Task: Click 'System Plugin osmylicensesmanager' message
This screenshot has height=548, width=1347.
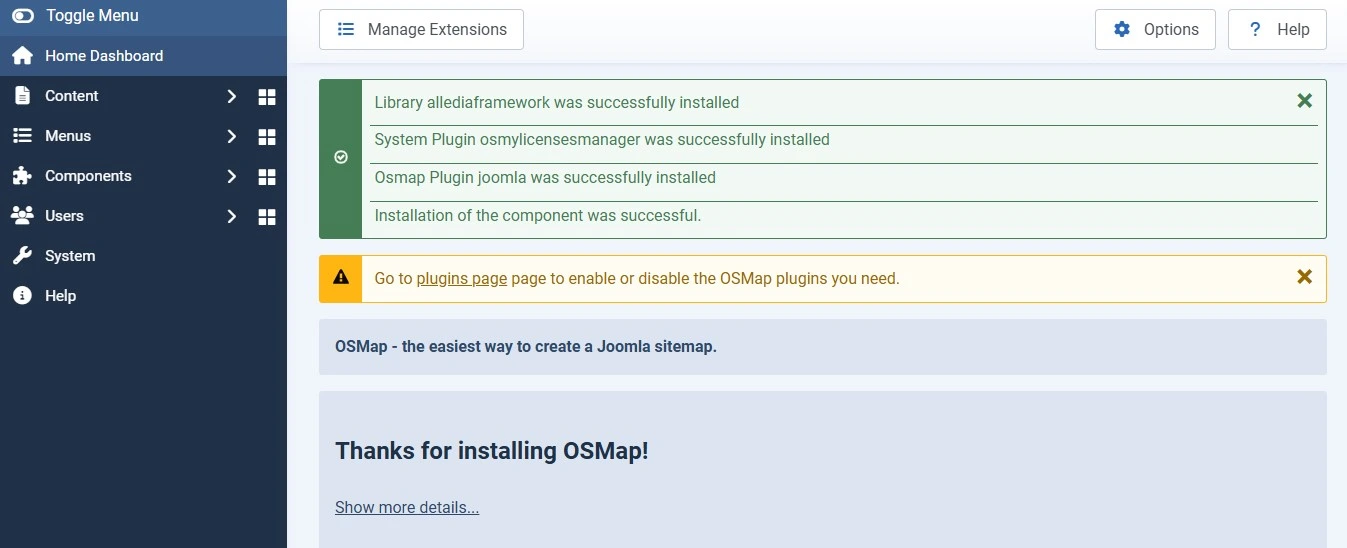Action: coord(602,140)
